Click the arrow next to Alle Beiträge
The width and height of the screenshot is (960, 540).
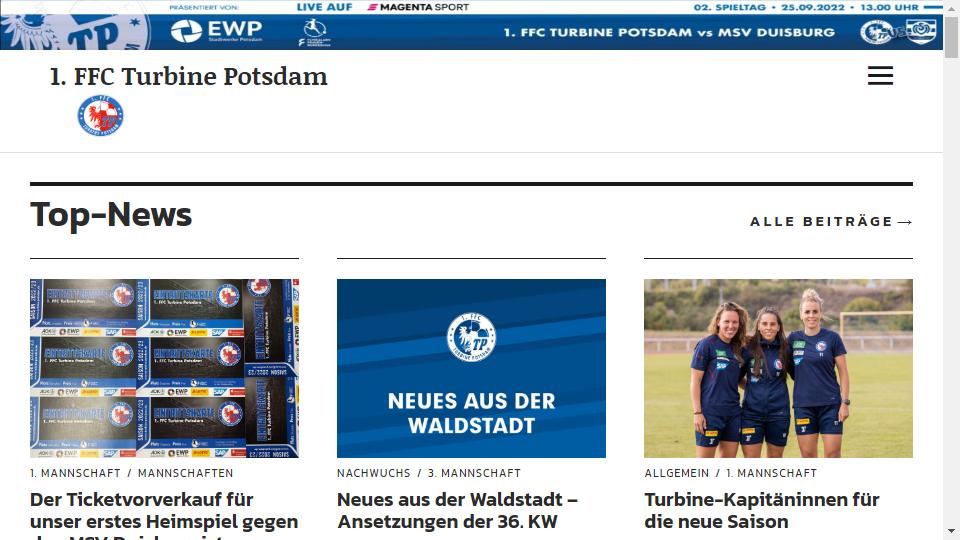[905, 222]
